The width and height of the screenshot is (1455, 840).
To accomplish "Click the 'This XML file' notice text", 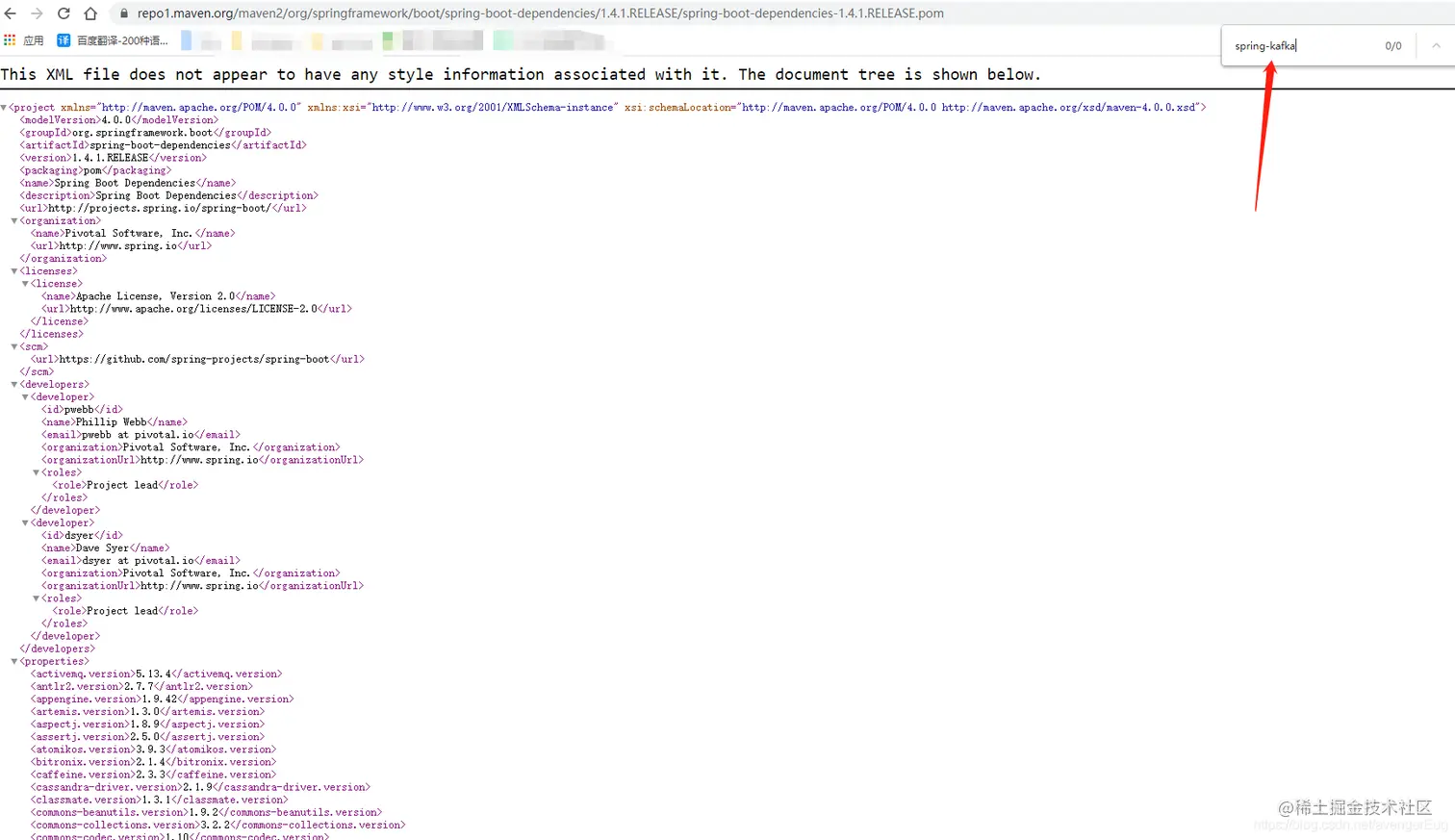I will [520, 74].
